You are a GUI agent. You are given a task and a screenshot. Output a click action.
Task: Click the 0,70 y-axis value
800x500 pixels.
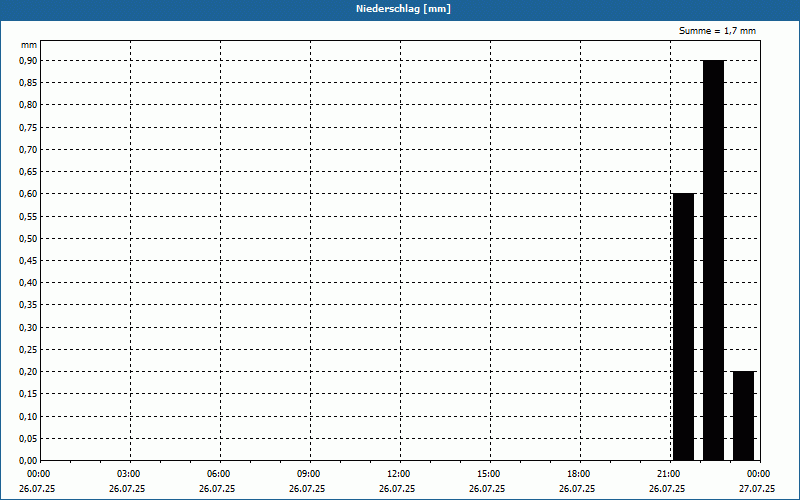coord(28,149)
